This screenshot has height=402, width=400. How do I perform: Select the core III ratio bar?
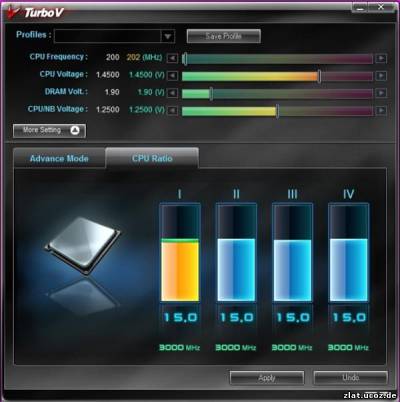pyautogui.click(x=292, y=270)
